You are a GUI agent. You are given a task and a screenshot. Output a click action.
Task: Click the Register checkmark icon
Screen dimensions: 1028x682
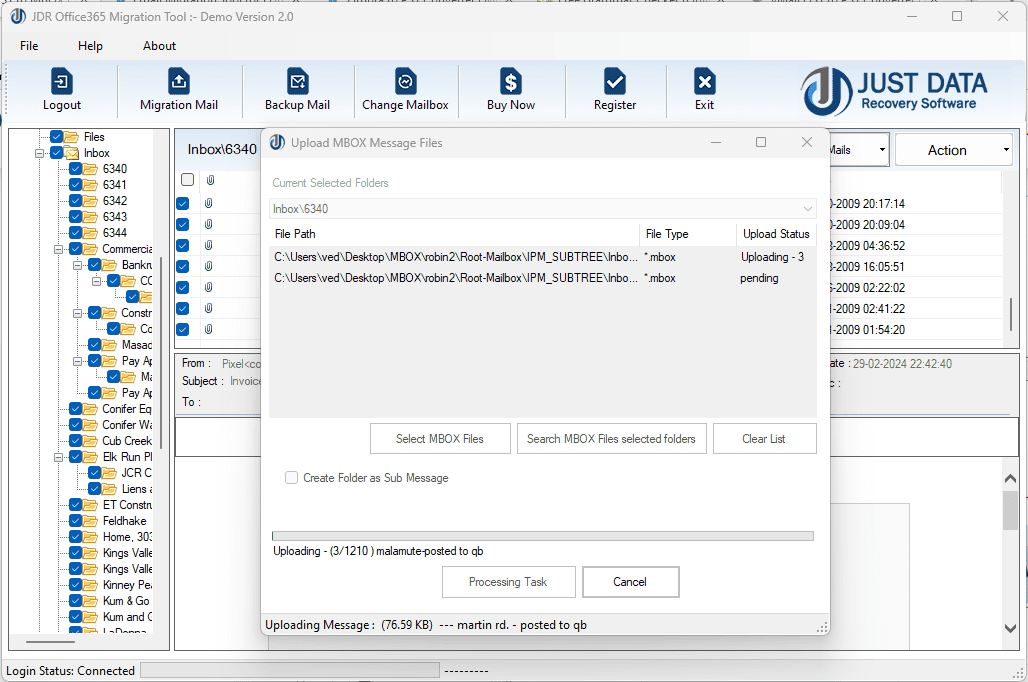tap(615, 83)
